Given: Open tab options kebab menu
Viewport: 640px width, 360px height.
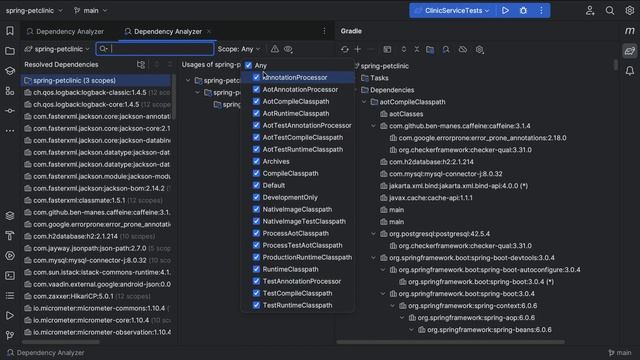Looking at the screenshot, I should (324, 31).
